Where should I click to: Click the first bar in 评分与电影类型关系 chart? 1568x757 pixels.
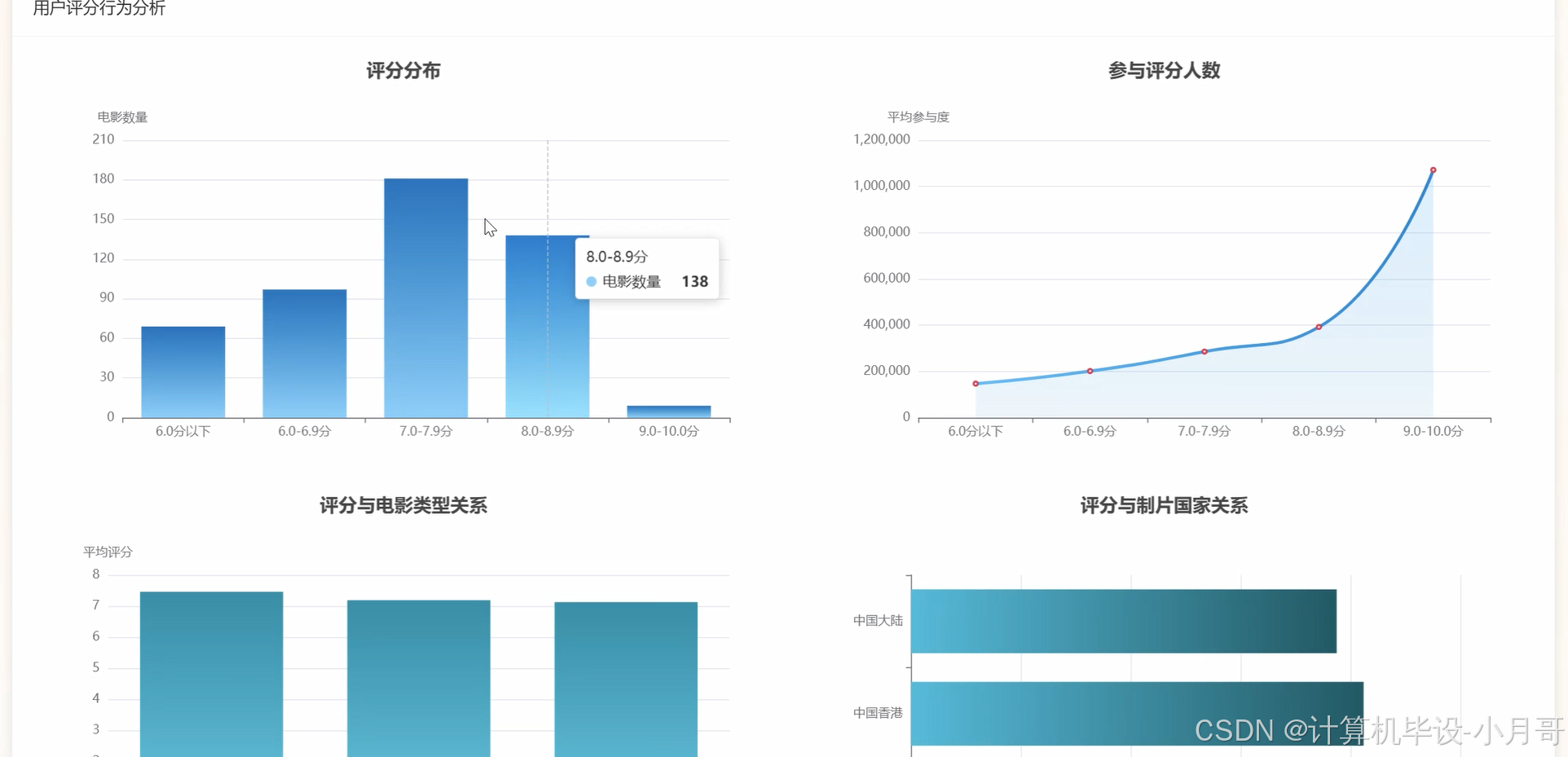pos(212,674)
